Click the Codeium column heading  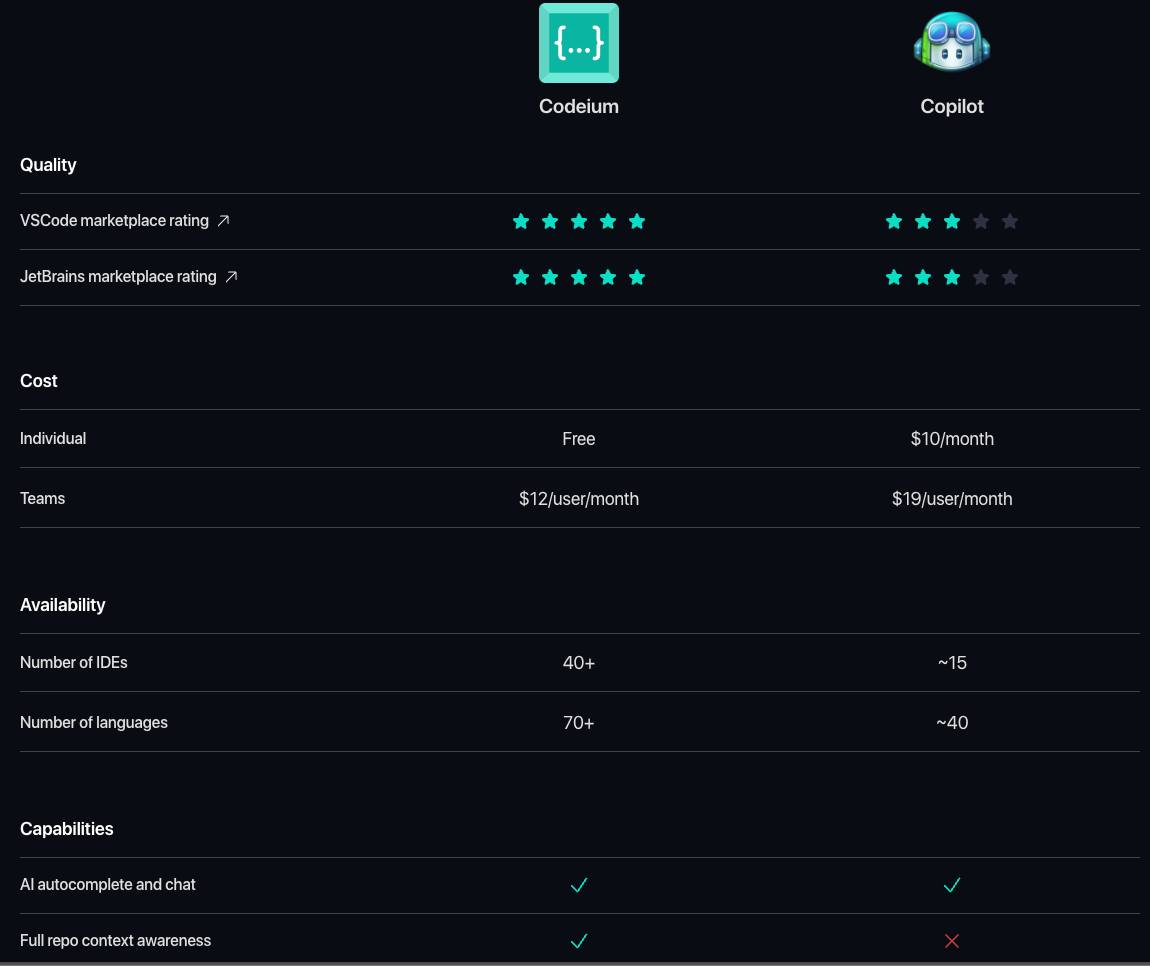[x=579, y=106]
